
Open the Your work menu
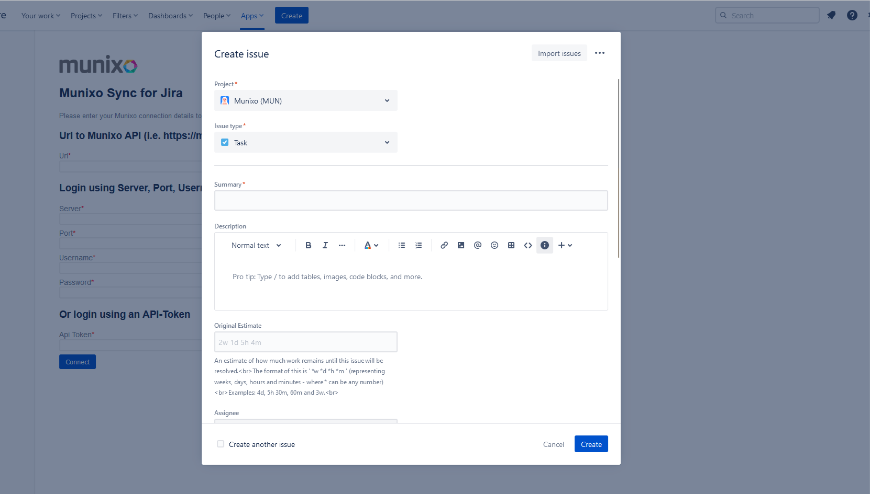coord(41,16)
